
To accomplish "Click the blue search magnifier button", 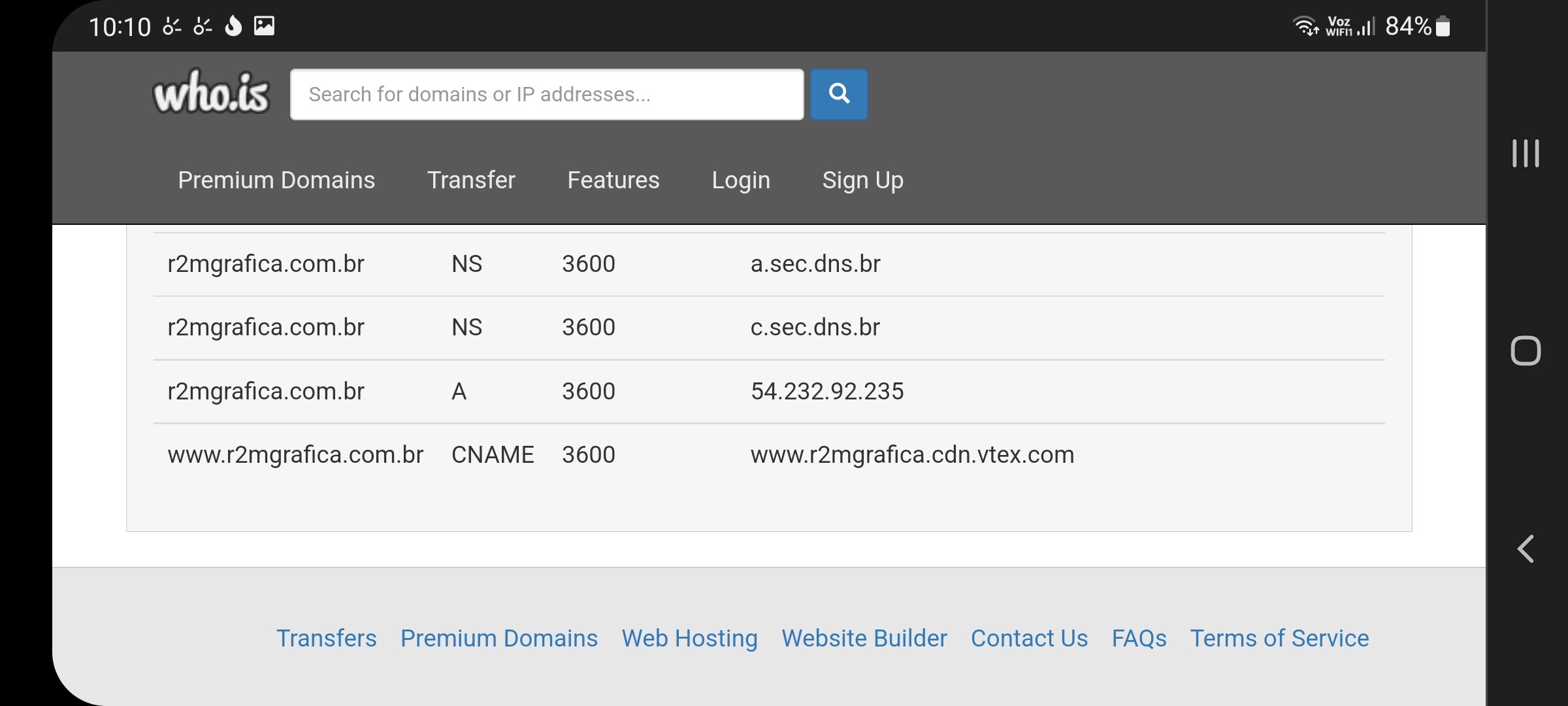I will click(x=839, y=94).
